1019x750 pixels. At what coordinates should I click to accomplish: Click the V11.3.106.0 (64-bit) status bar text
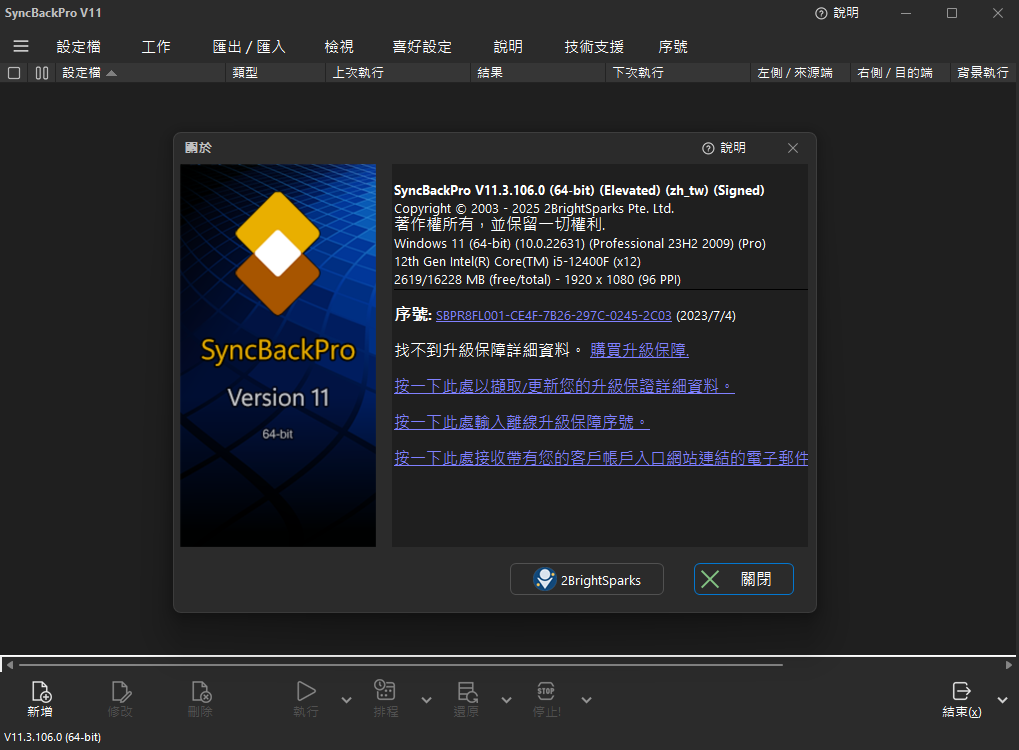(53, 737)
